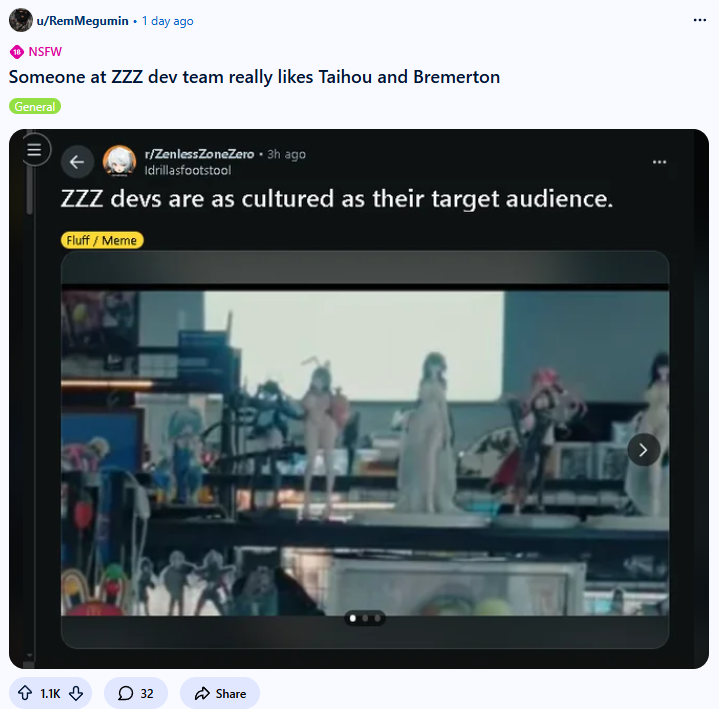This screenshot has width=719, height=709.
Task: Click the back arrow in embedded post
Action: tap(77, 161)
